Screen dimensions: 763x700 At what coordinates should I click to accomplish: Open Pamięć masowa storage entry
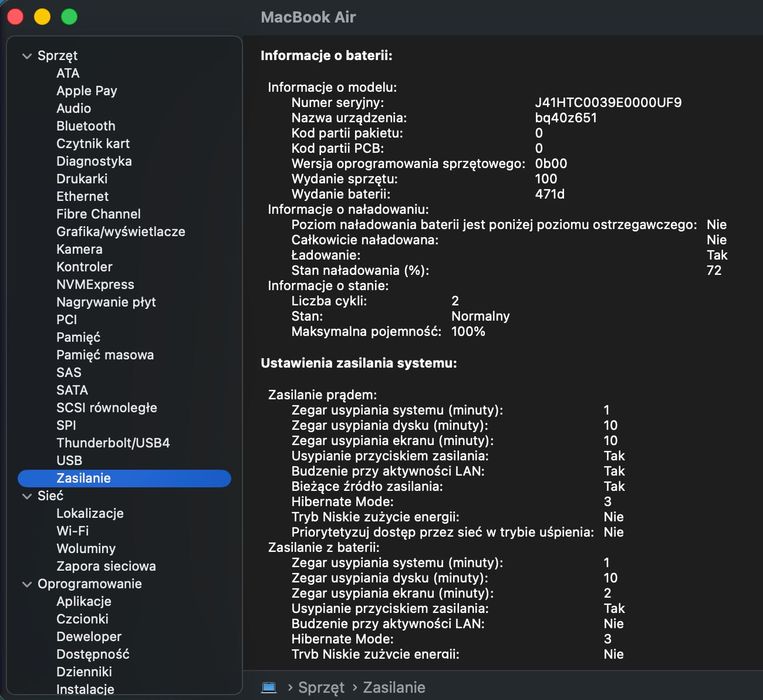[x=105, y=355]
